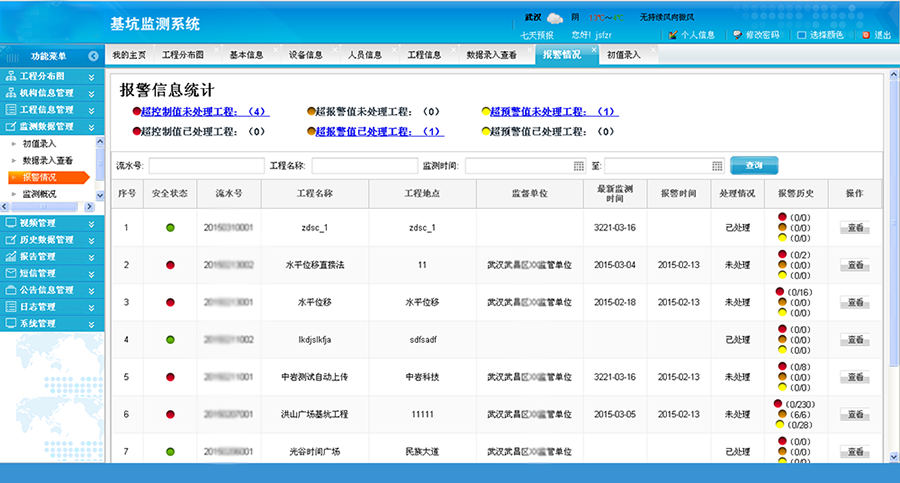The height and width of the screenshot is (483, 900).
Task: Open the 监测时间 start date calendar icon
Action: point(578,166)
